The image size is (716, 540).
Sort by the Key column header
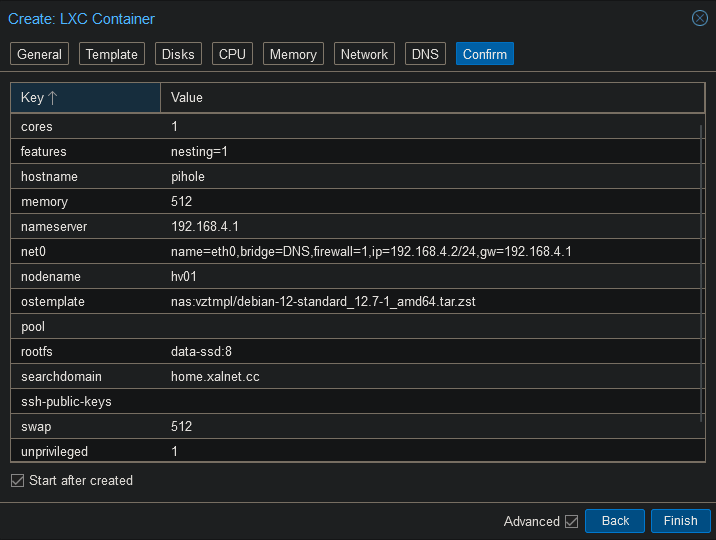click(85, 98)
